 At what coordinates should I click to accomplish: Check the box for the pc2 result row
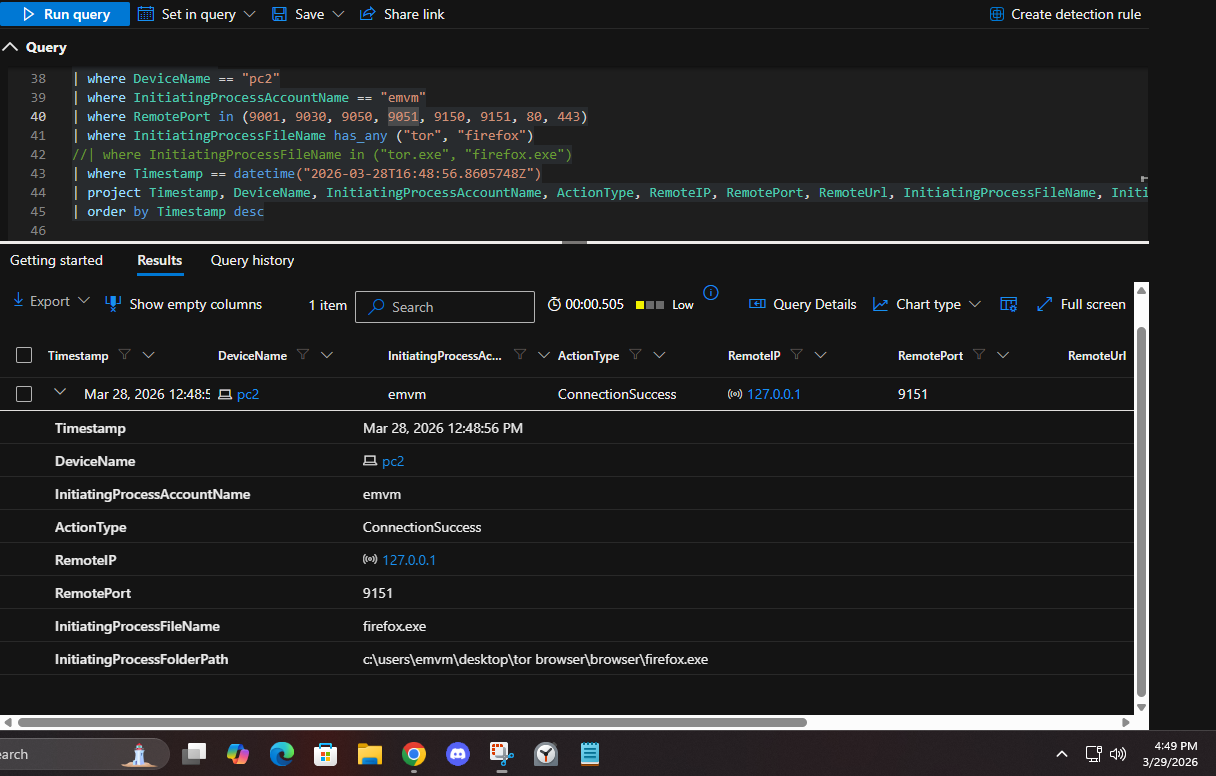pyautogui.click(x=25, y=394)
